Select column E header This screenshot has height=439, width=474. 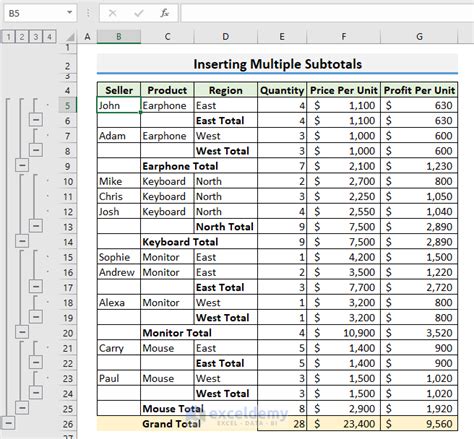click(282, 37)
